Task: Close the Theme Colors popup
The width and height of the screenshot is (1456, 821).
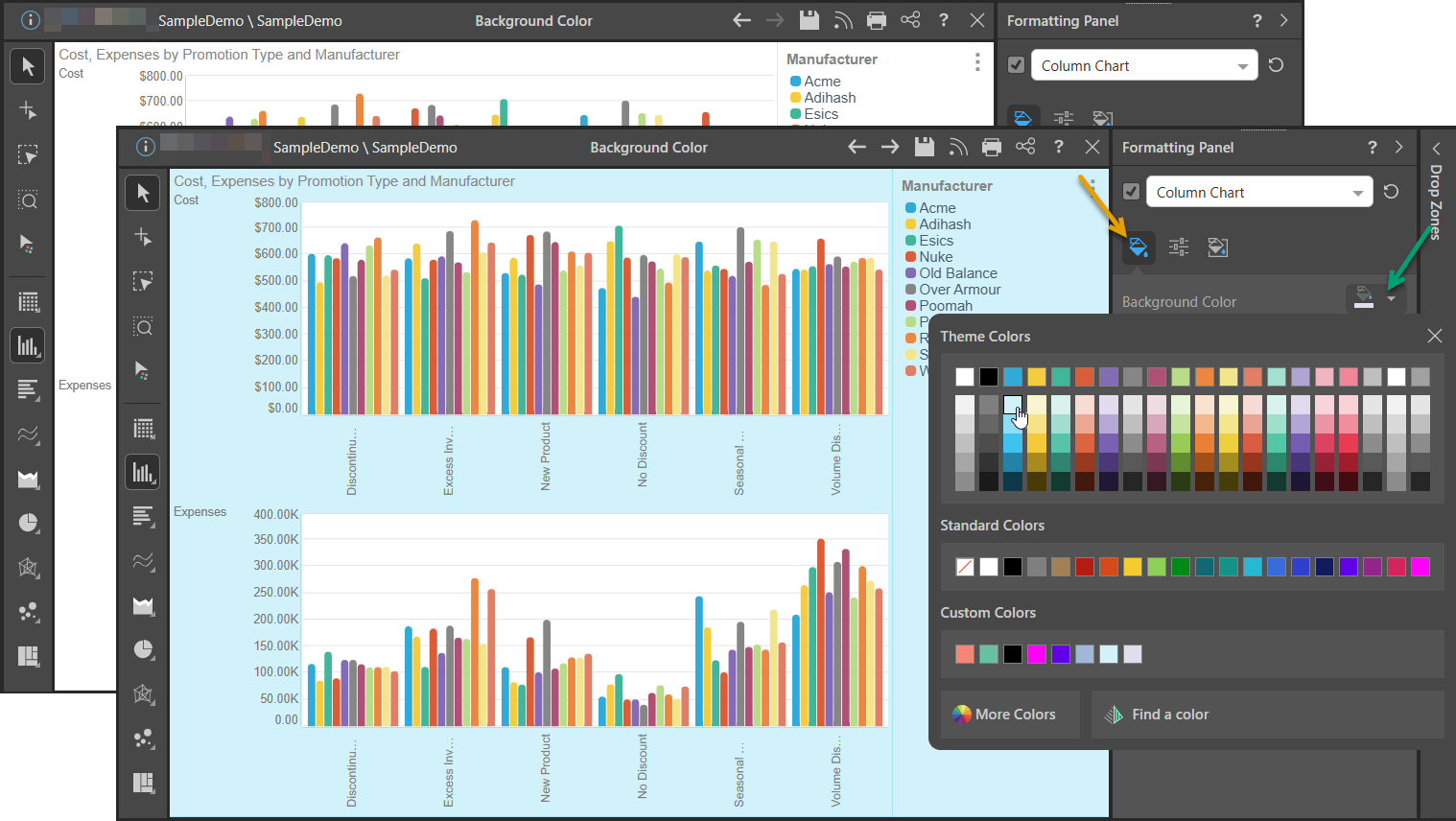Action: [1434, 336]
